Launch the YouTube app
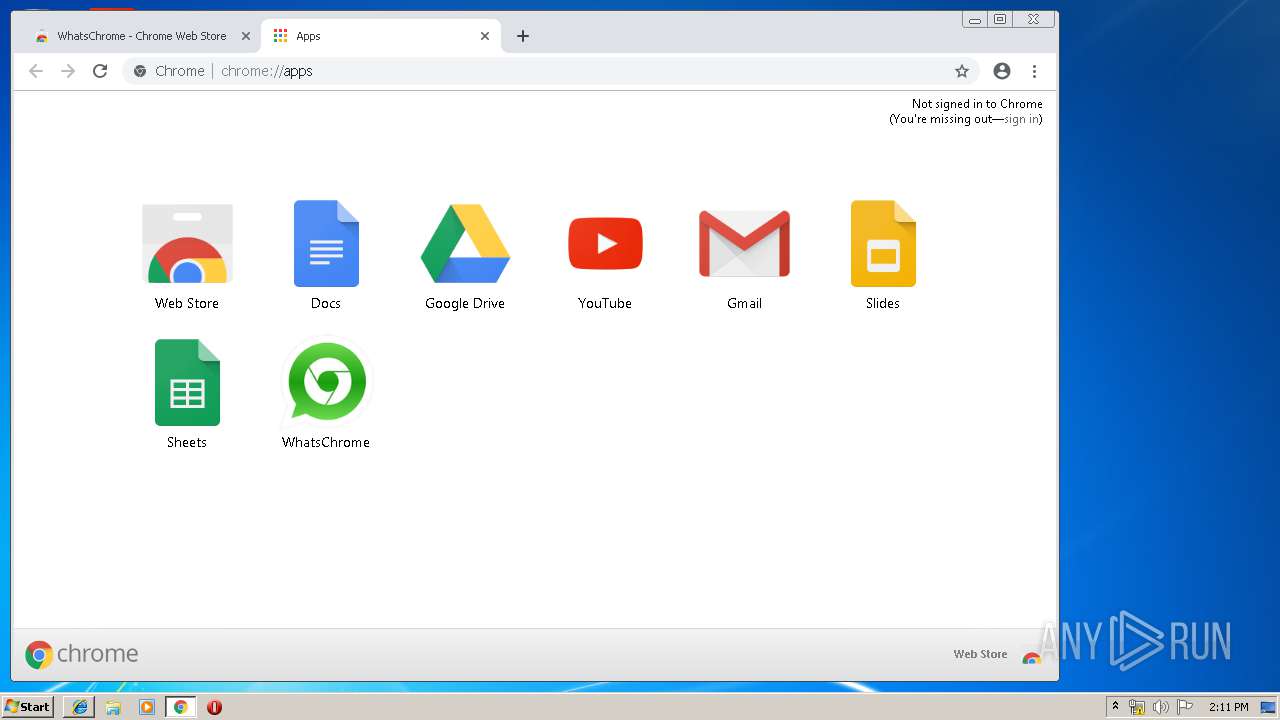 pyautogui.click(x=605, y=244)
